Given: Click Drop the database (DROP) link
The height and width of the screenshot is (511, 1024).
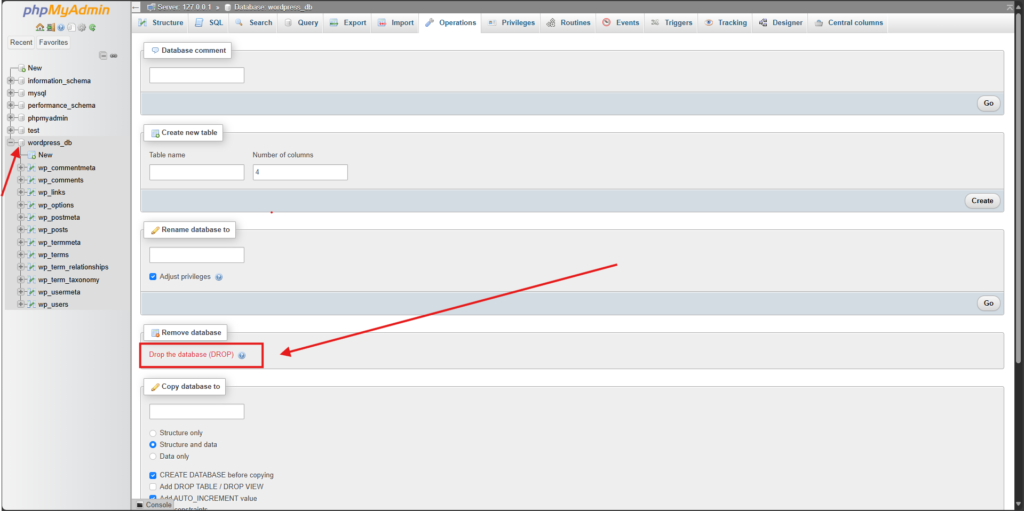Looking at the screenshot, I should pos(191,355).
